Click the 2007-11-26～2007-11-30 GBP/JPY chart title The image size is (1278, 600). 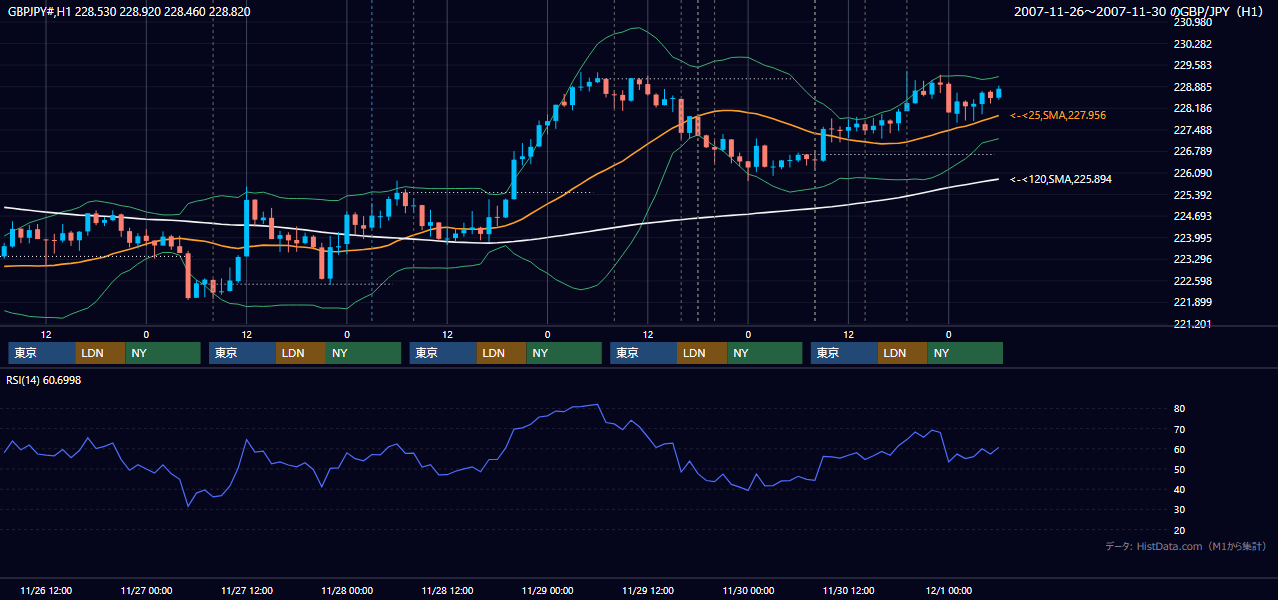pos(1139,12)
